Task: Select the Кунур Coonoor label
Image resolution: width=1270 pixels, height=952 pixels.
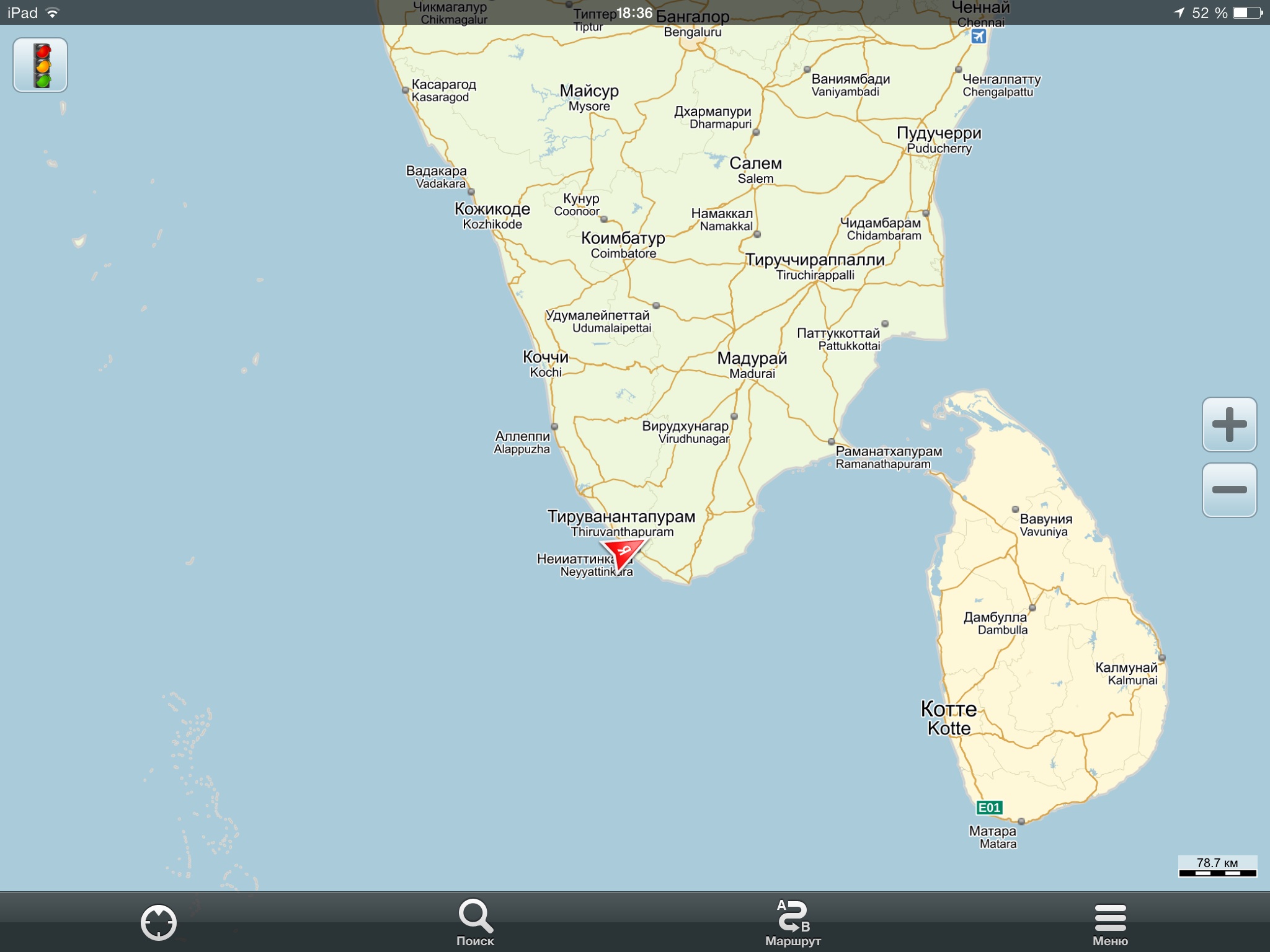Action: click(577, 205)
